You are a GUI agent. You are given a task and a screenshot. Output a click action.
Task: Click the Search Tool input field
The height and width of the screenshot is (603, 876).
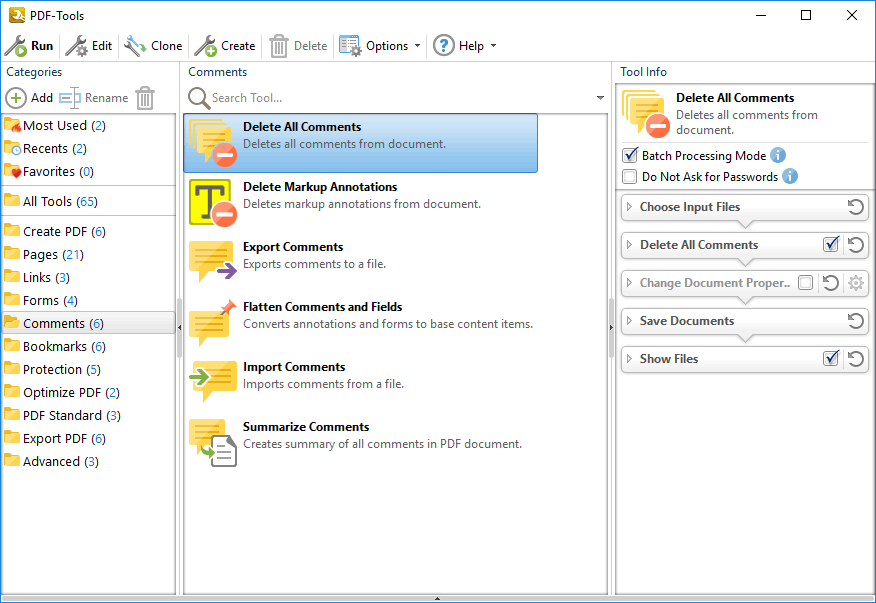(x=401, y=98)
